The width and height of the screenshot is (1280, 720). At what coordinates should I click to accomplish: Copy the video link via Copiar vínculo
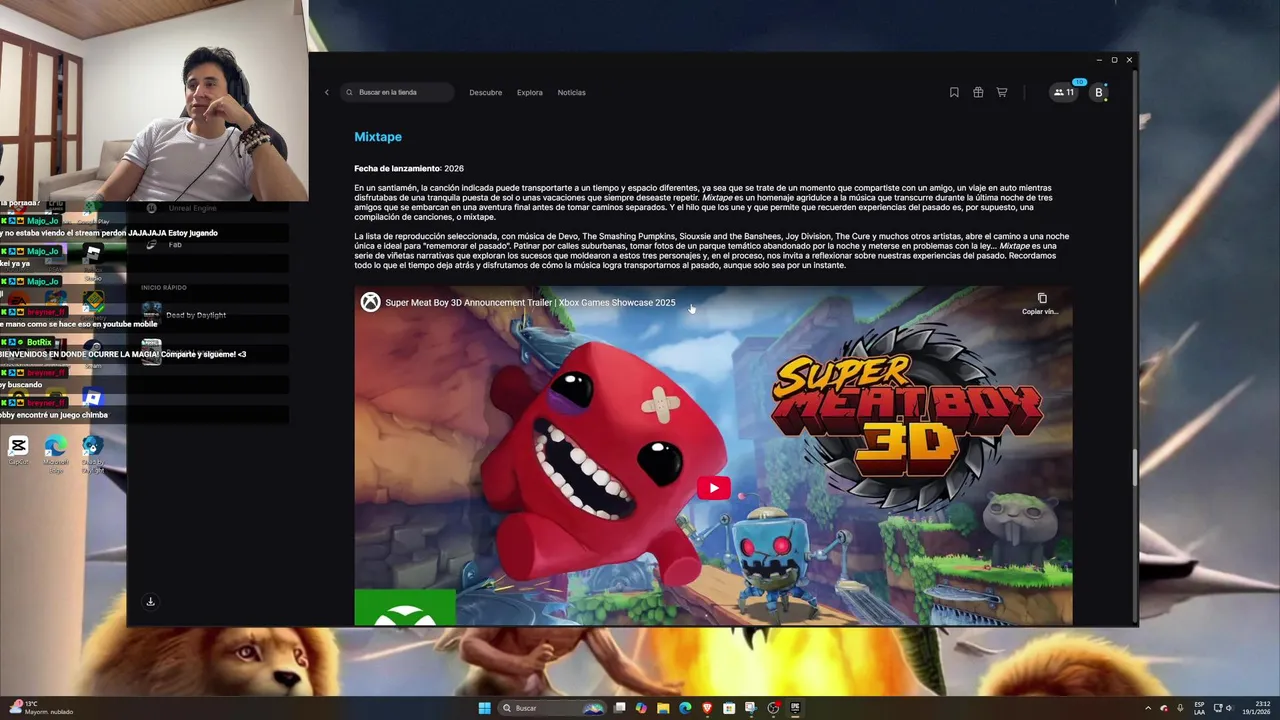(x=1041, y=304)
